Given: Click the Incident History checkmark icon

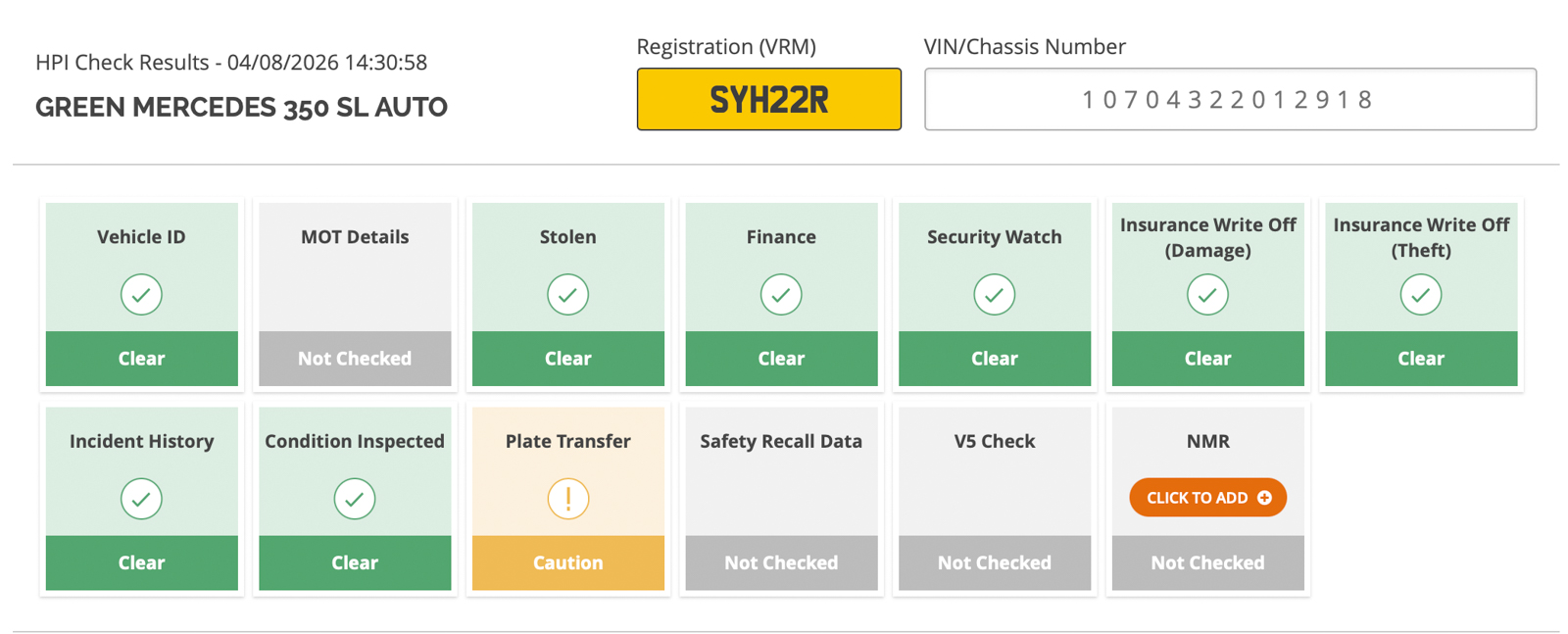Looking at the screenshot, I should [x=141, y=499].
